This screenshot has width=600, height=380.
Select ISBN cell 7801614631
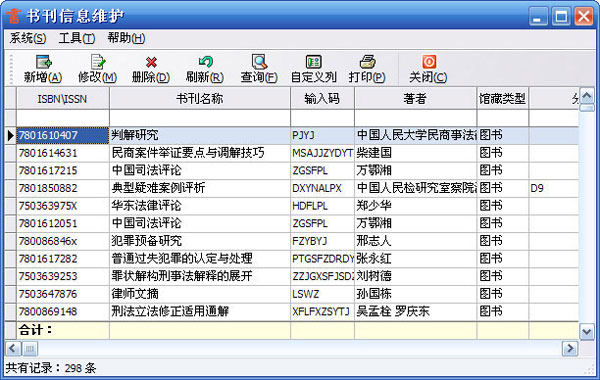click(63, 153)
